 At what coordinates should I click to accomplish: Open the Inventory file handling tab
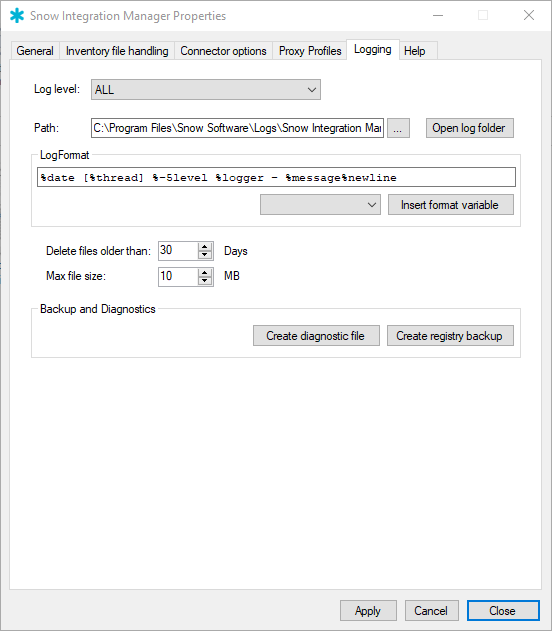pos(117,51)
